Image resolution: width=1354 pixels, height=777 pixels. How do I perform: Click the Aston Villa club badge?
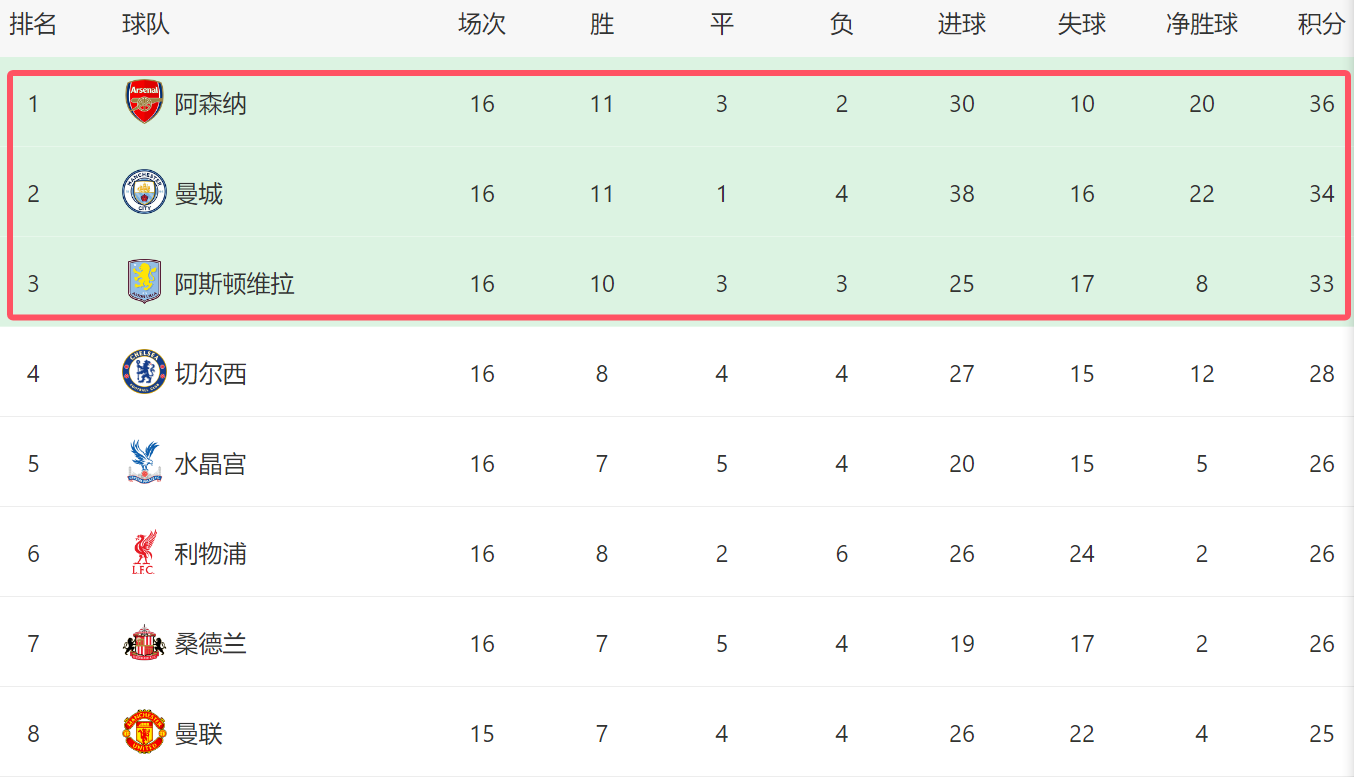[x=144, y=283]
